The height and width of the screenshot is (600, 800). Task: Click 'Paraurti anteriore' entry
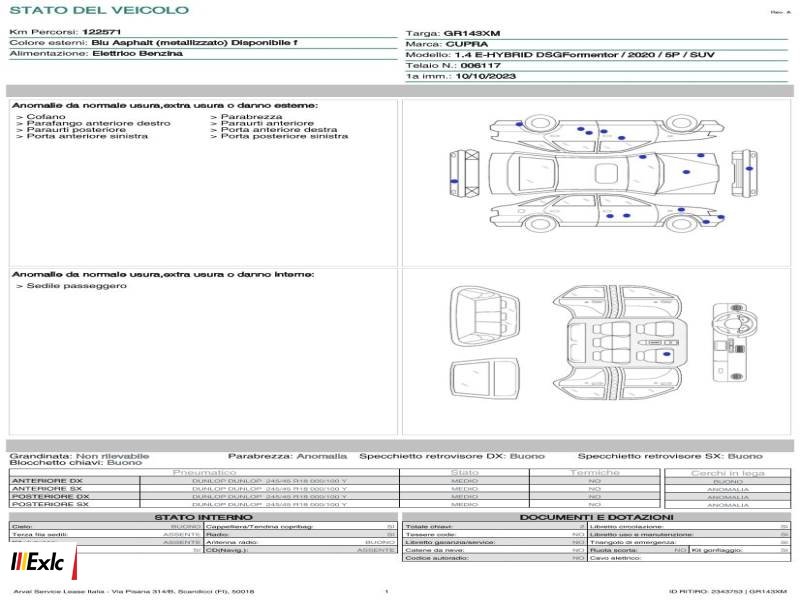coord(262,123)
